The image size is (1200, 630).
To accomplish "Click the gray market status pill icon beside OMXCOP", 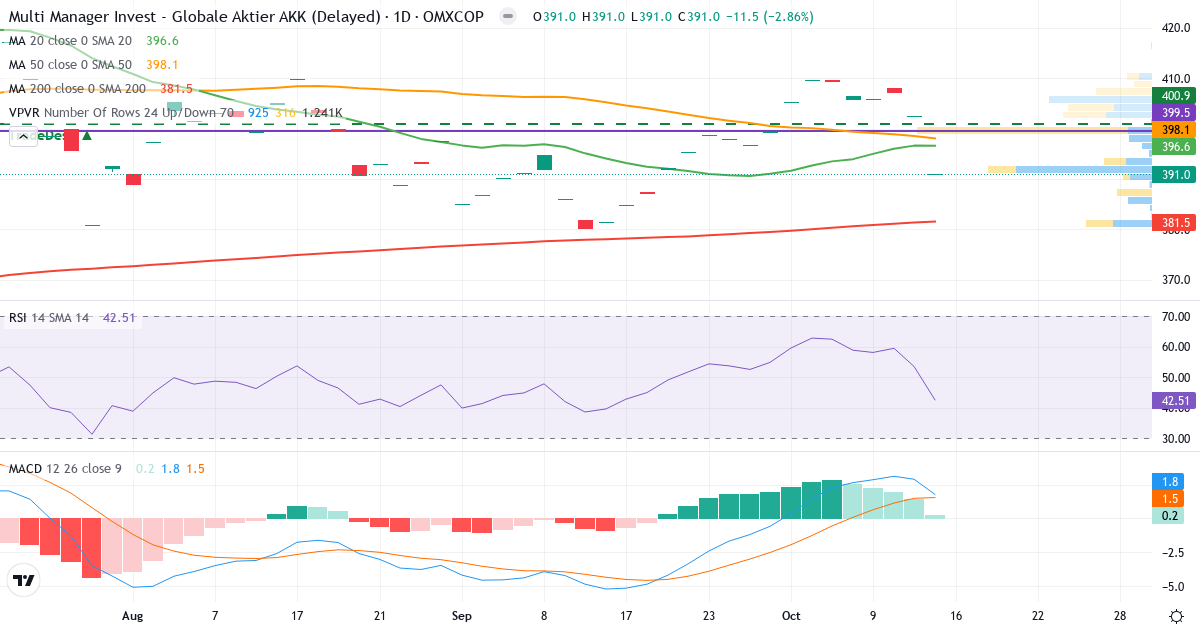I will pyautogui.click(x=508, y=17).
